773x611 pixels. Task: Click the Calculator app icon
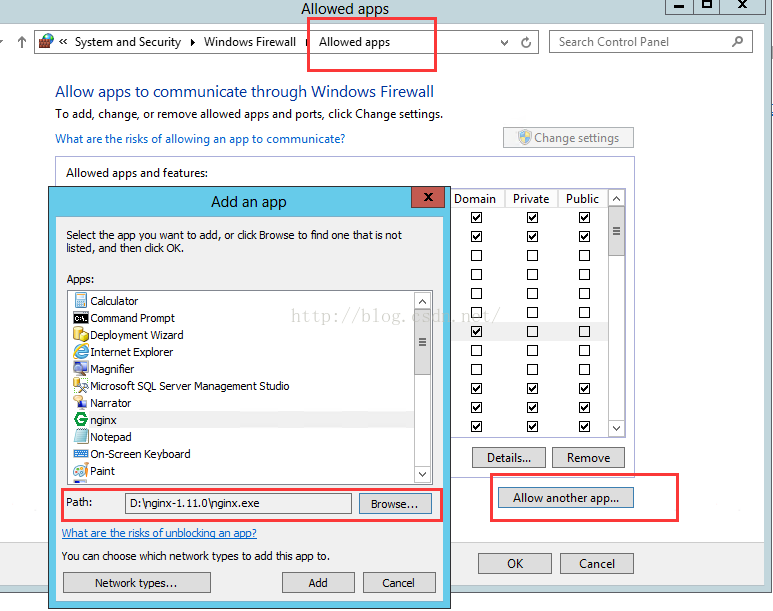pyautogui.click(x=81, y=300)
